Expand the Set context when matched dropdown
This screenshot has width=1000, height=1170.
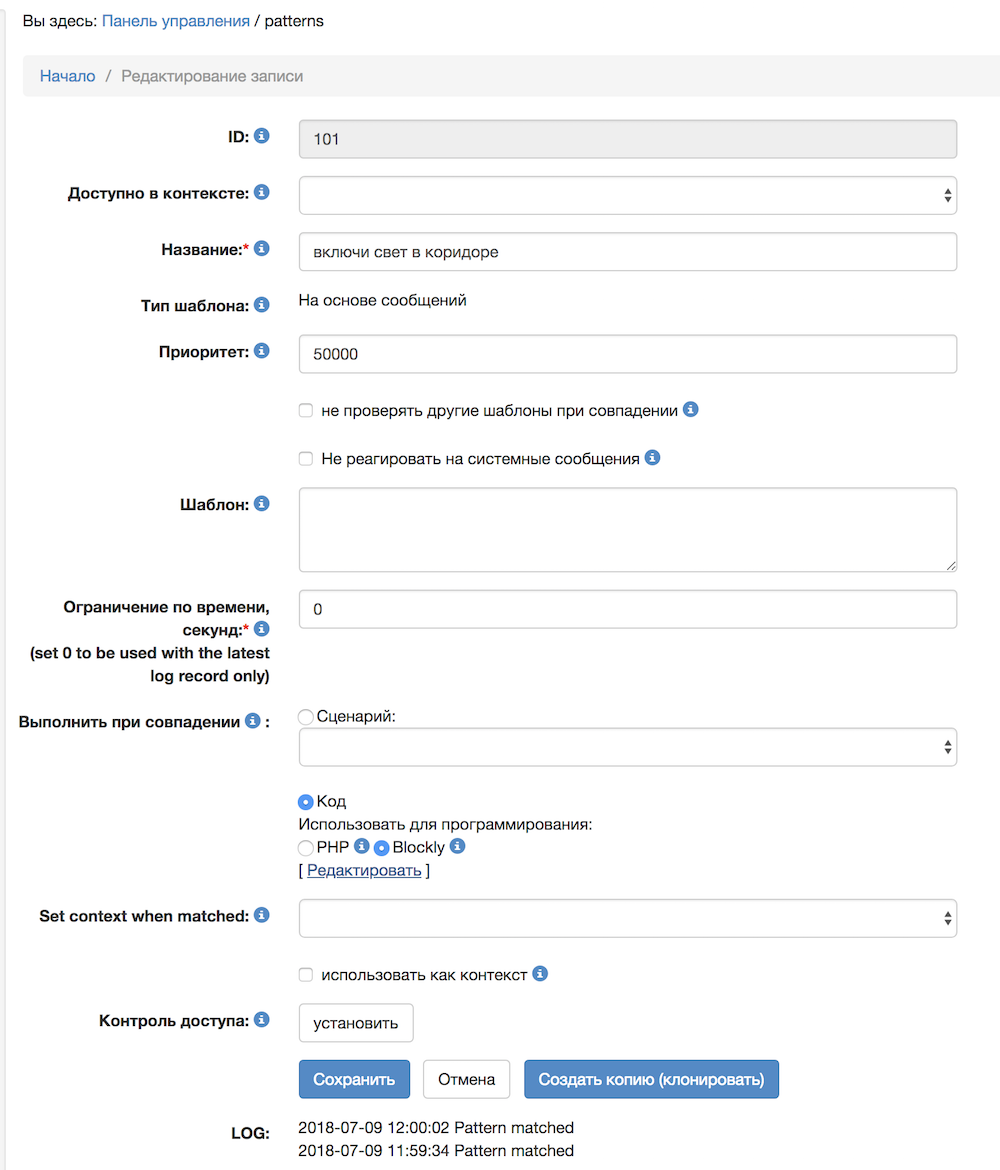627,918
